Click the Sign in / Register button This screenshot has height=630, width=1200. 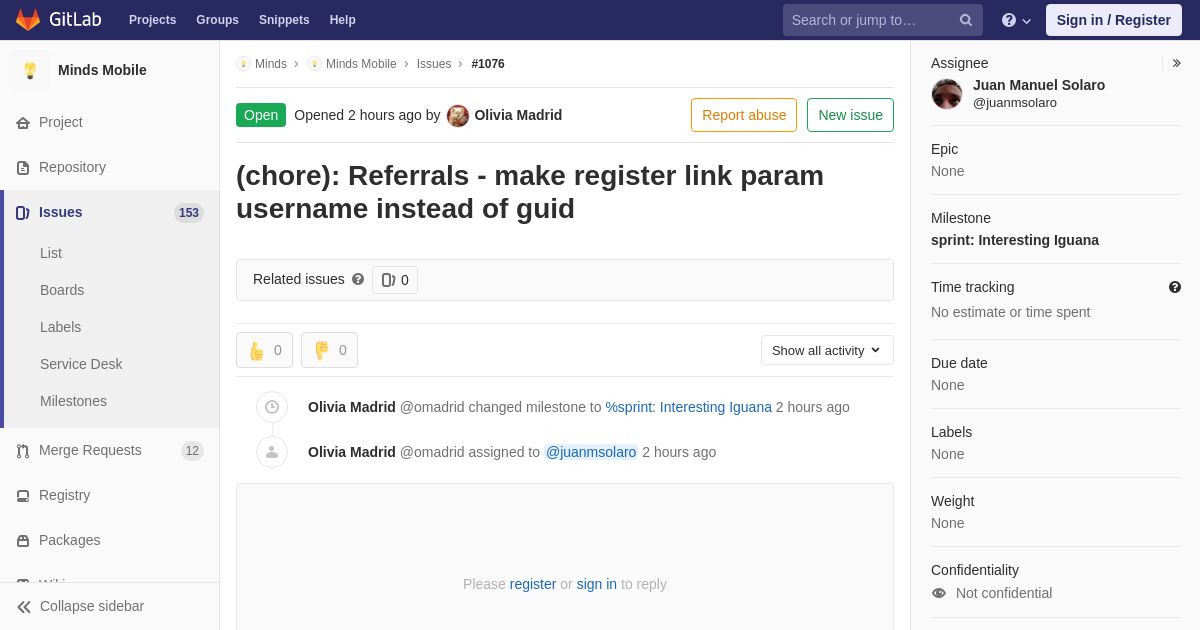pos(1114,20)
